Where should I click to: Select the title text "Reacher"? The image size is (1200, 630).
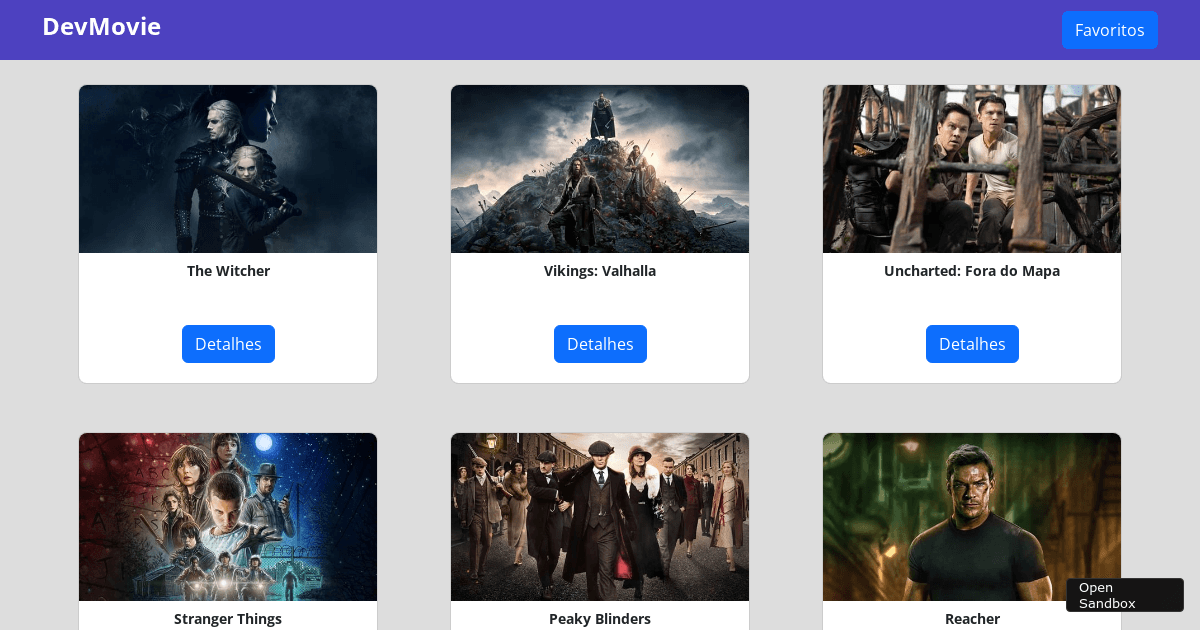point(972,619)
